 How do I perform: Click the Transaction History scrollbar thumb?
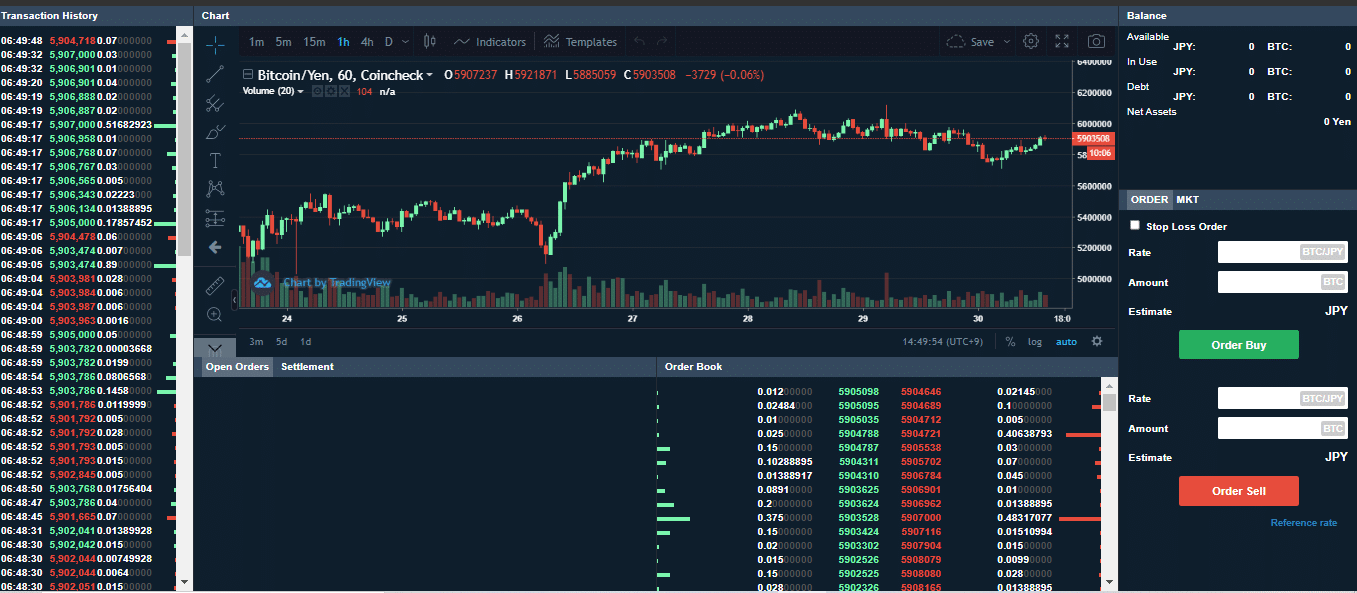coord(184,148)
